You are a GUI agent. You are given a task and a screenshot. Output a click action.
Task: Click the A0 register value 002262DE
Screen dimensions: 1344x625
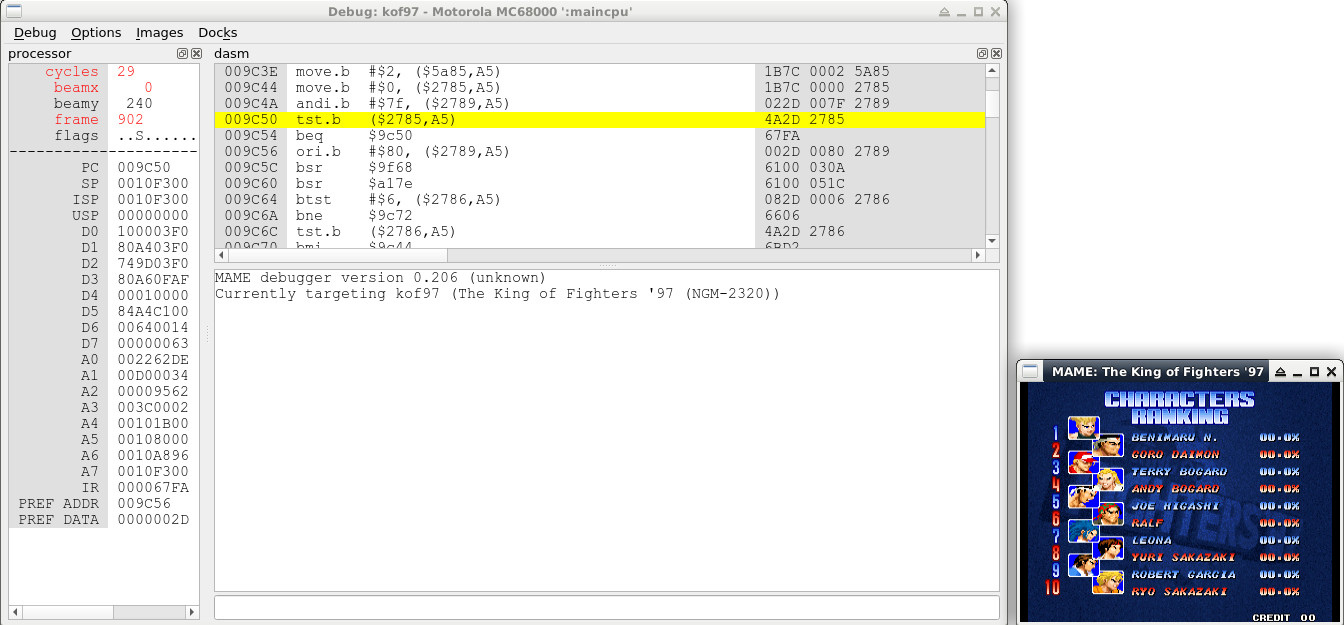[x=153, y=359]
